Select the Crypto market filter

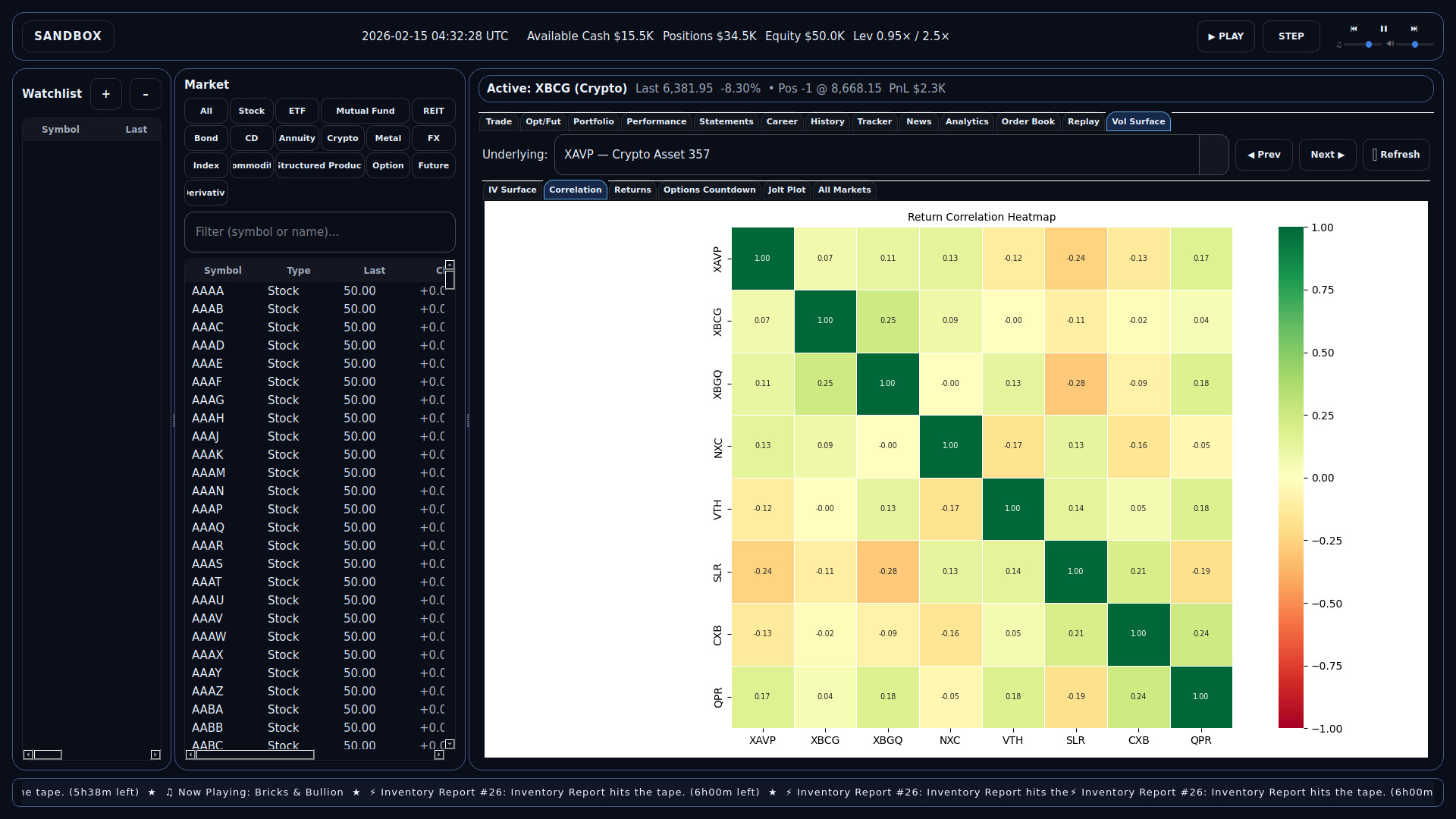342,138
